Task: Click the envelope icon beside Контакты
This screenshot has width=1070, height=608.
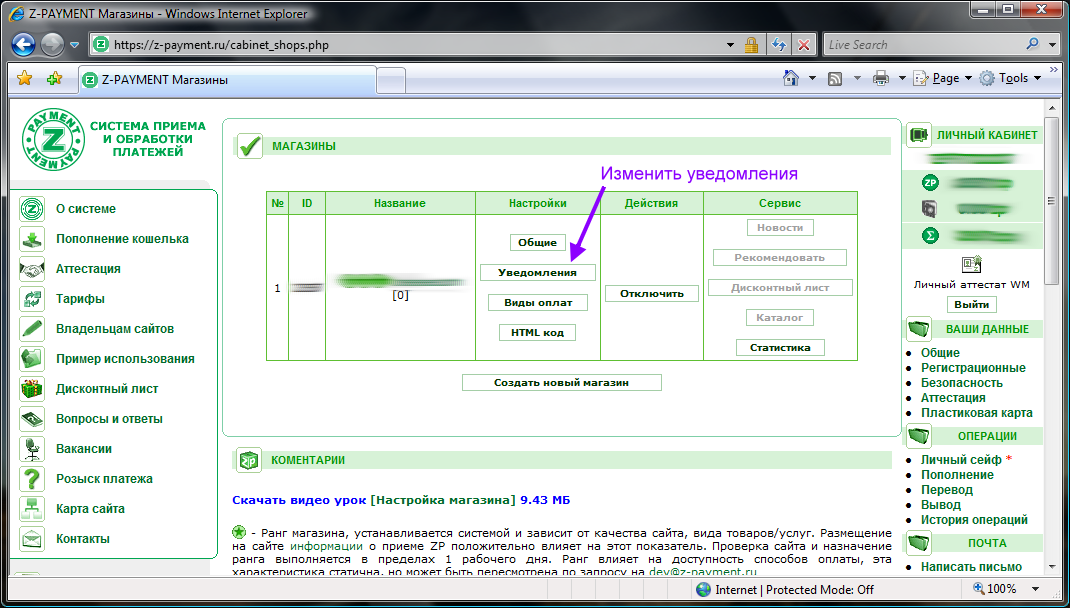Action: 31,539
